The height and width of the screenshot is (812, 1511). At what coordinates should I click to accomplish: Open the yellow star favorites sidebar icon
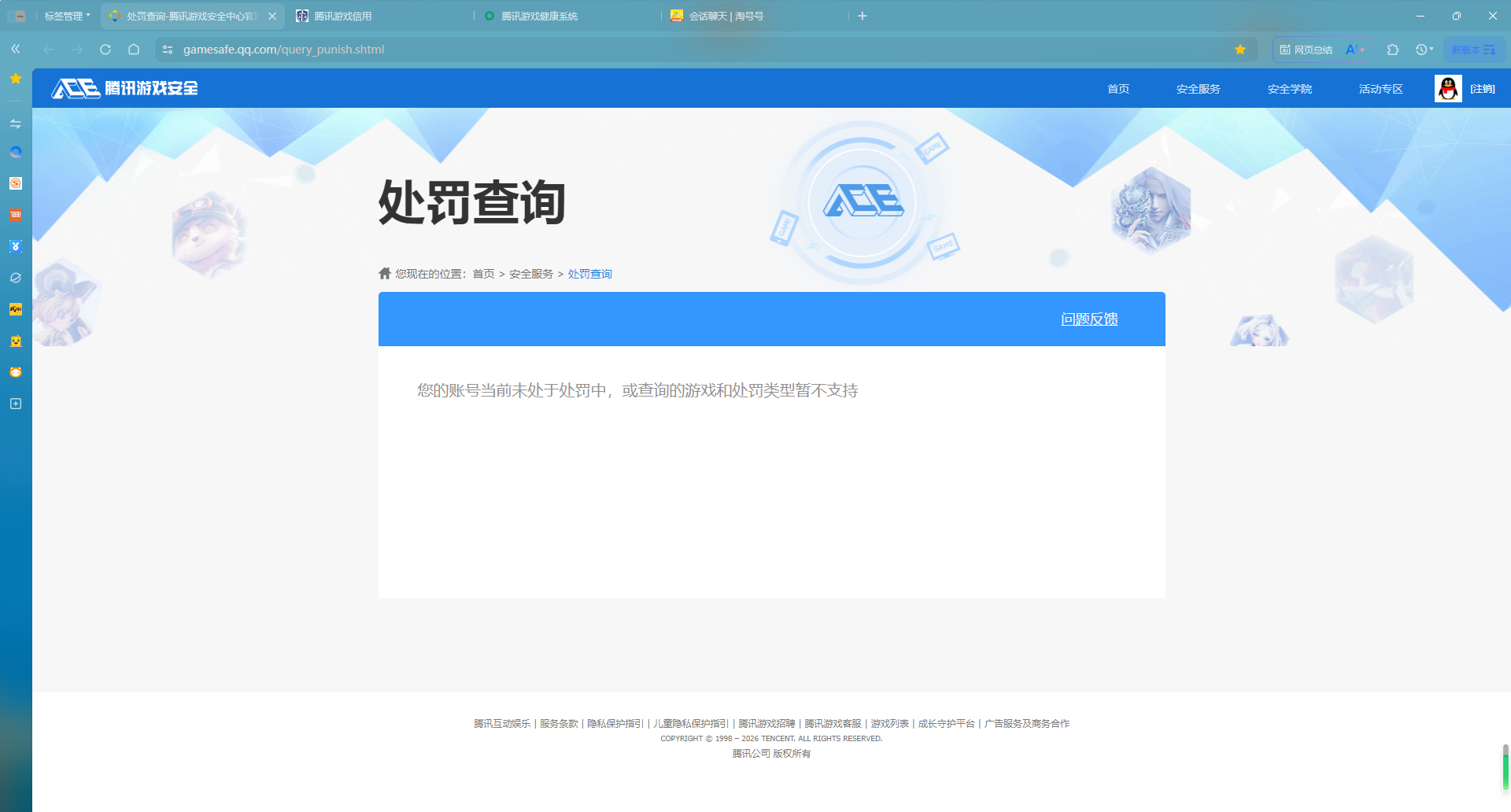(x=15, y=79)
